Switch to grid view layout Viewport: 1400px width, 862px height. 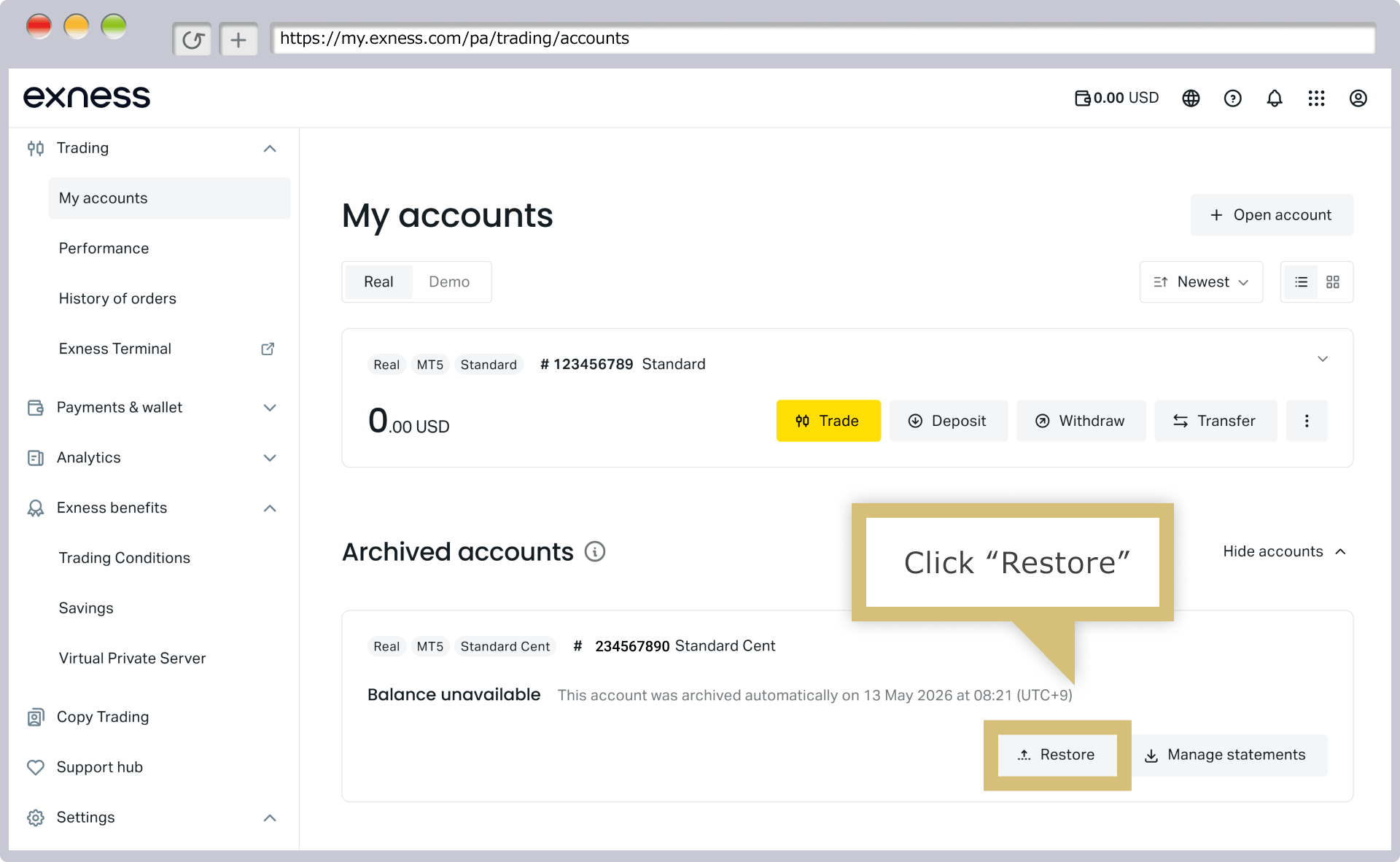click(1333, 282)
